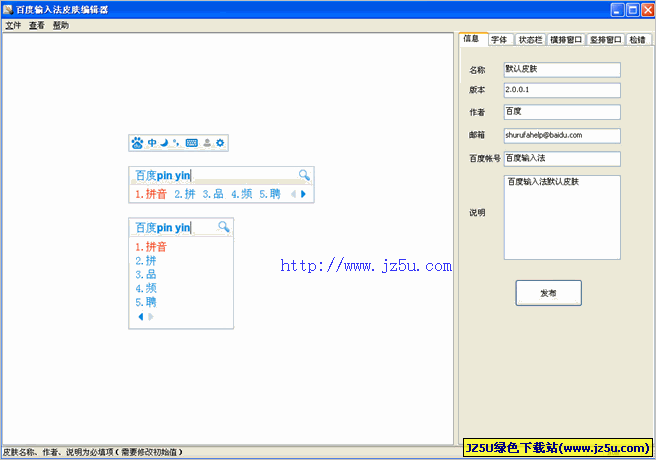Toggle the 中 Chinese mode icon

(152, 143)
